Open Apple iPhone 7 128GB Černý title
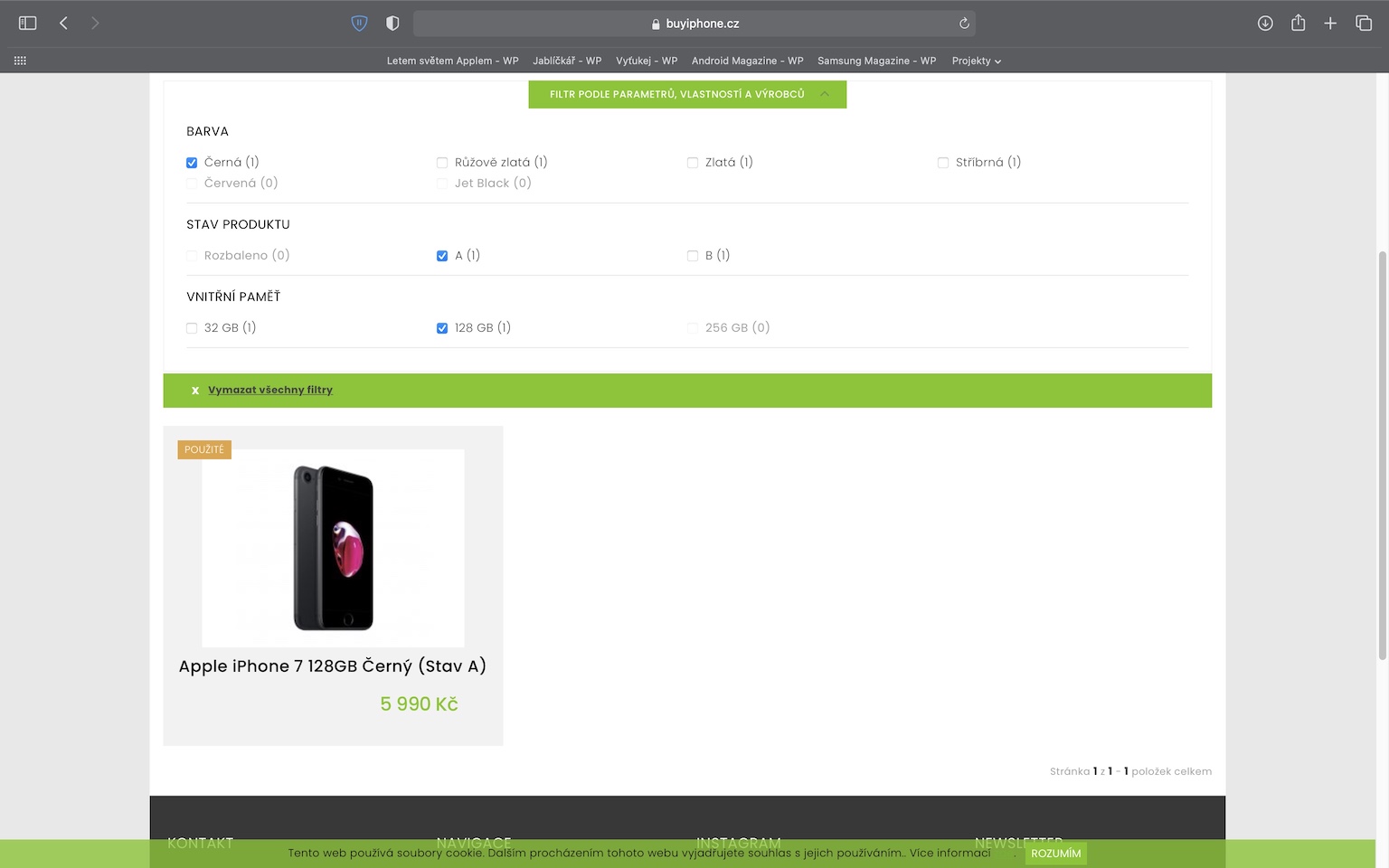Image resolution: width=1389 pixels, height=868 pixels. coord(332,666)
